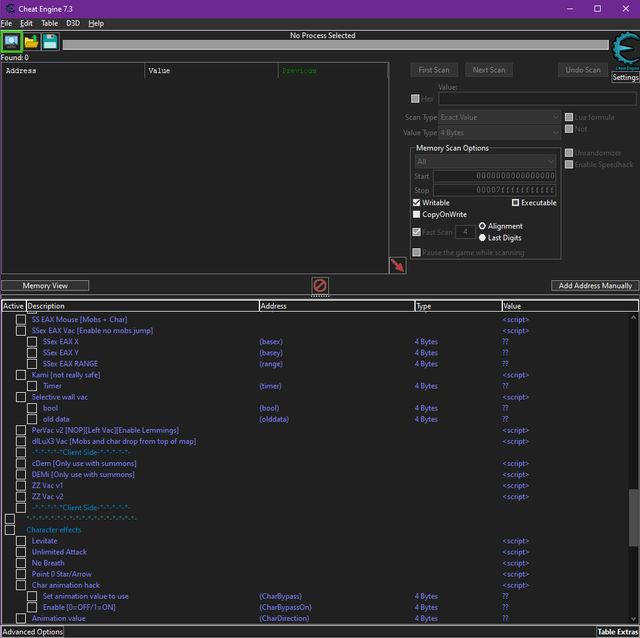Click the scroll up arrow in table

point(633,317)
